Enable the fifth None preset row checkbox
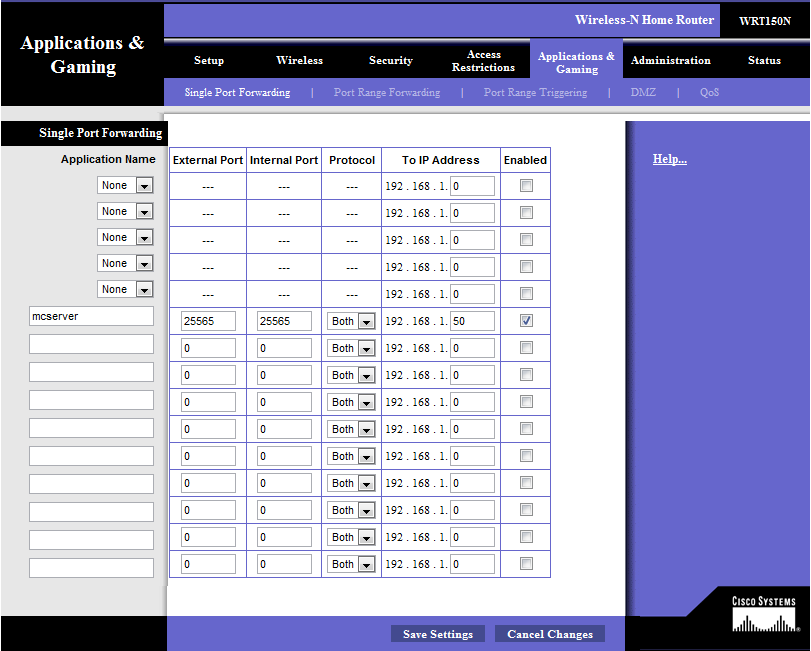 (526, 294)
